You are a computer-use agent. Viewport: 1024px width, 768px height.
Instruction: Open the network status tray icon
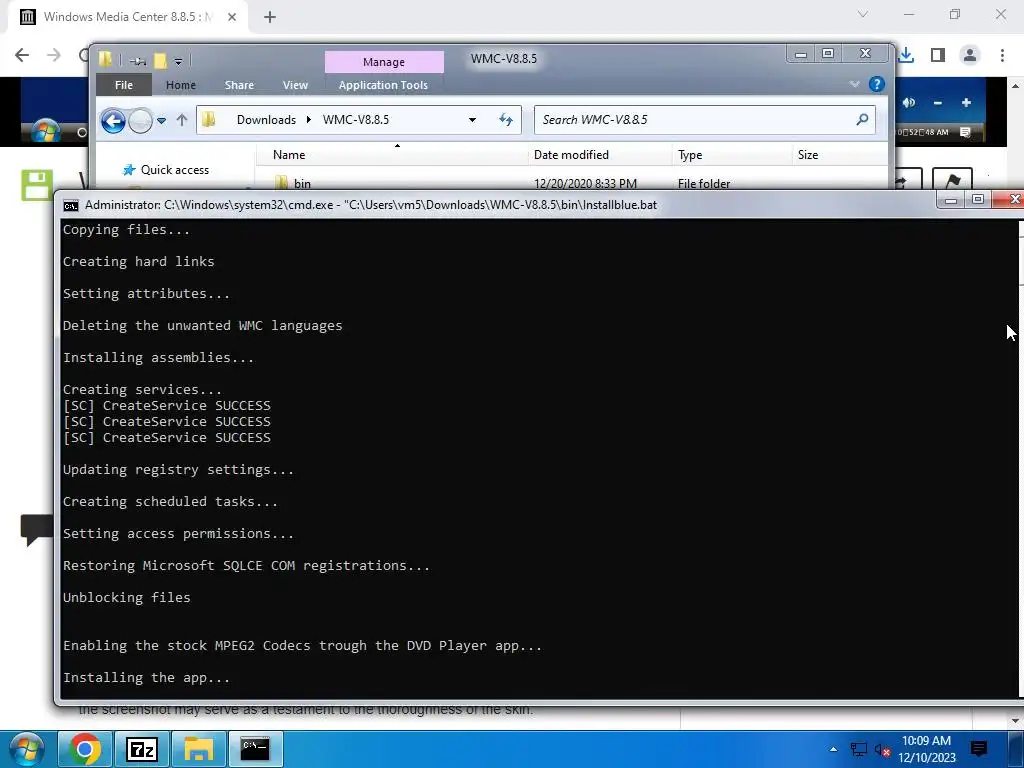(x=858, y=750)
